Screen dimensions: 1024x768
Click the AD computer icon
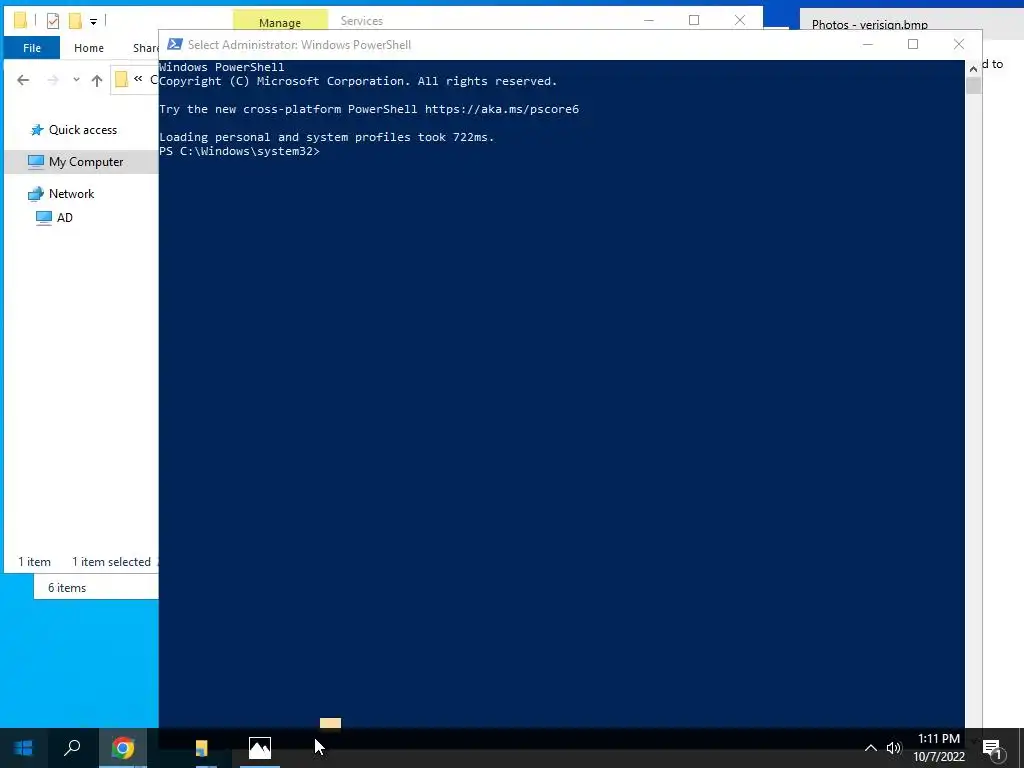[44, 217]
